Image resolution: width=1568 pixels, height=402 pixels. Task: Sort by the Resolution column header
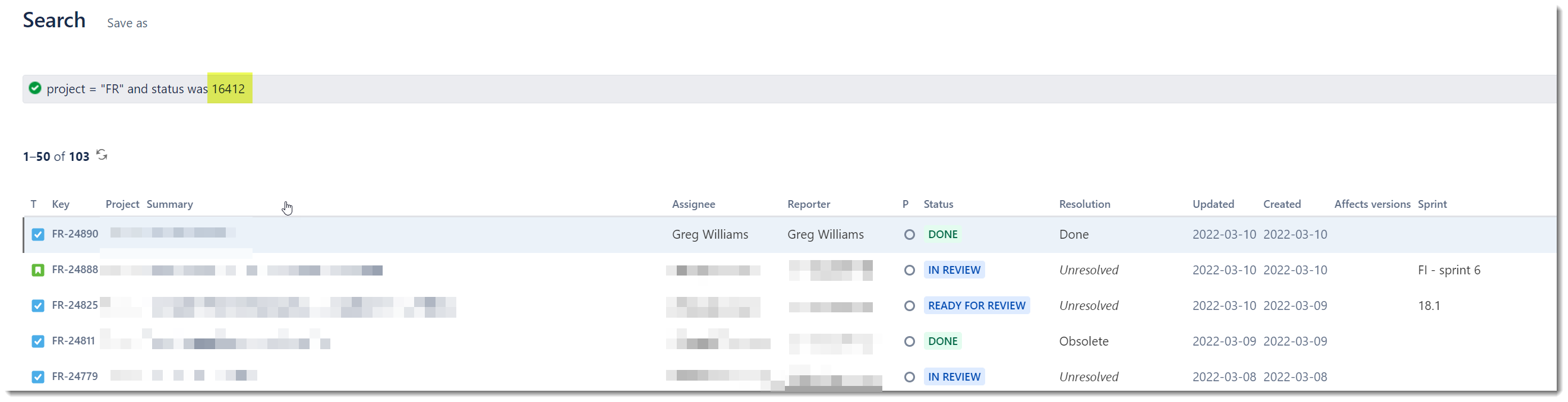pyautogui.click(x=1085, y=204)
